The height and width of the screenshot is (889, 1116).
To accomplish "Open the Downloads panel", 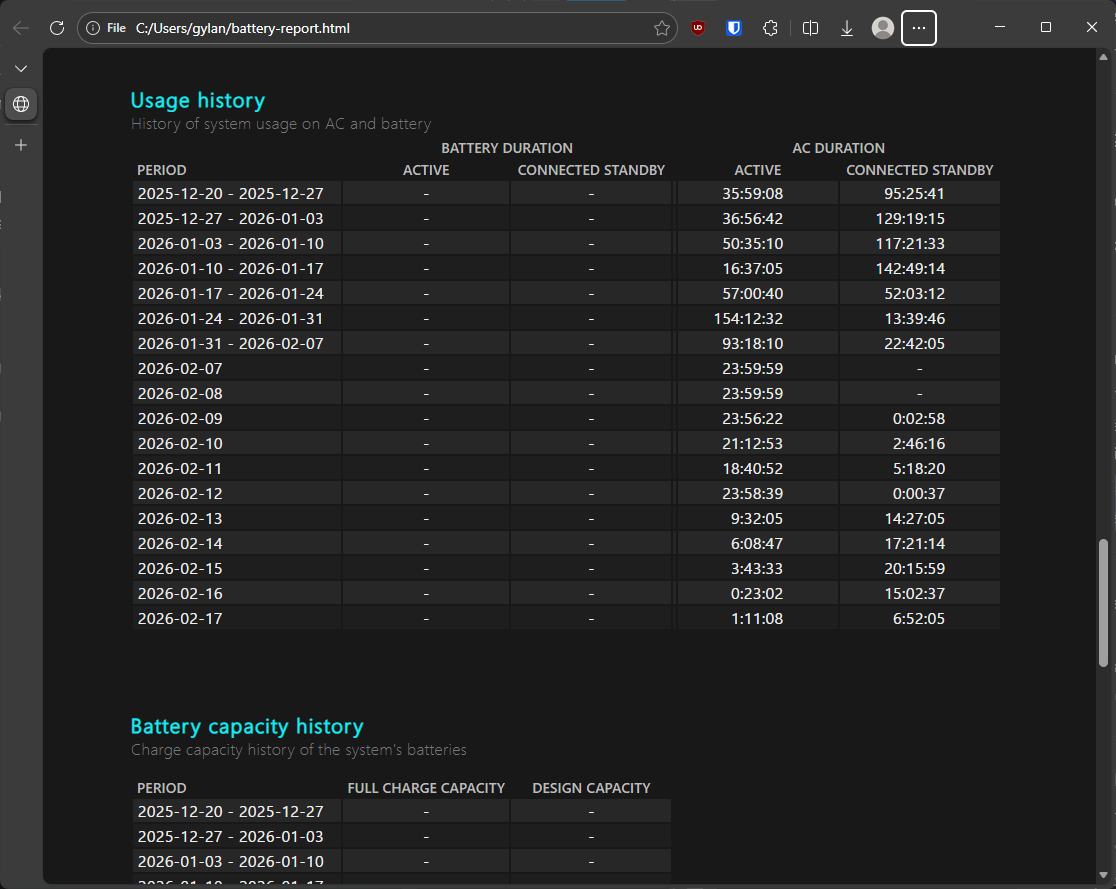I will (x=846, y=28).
